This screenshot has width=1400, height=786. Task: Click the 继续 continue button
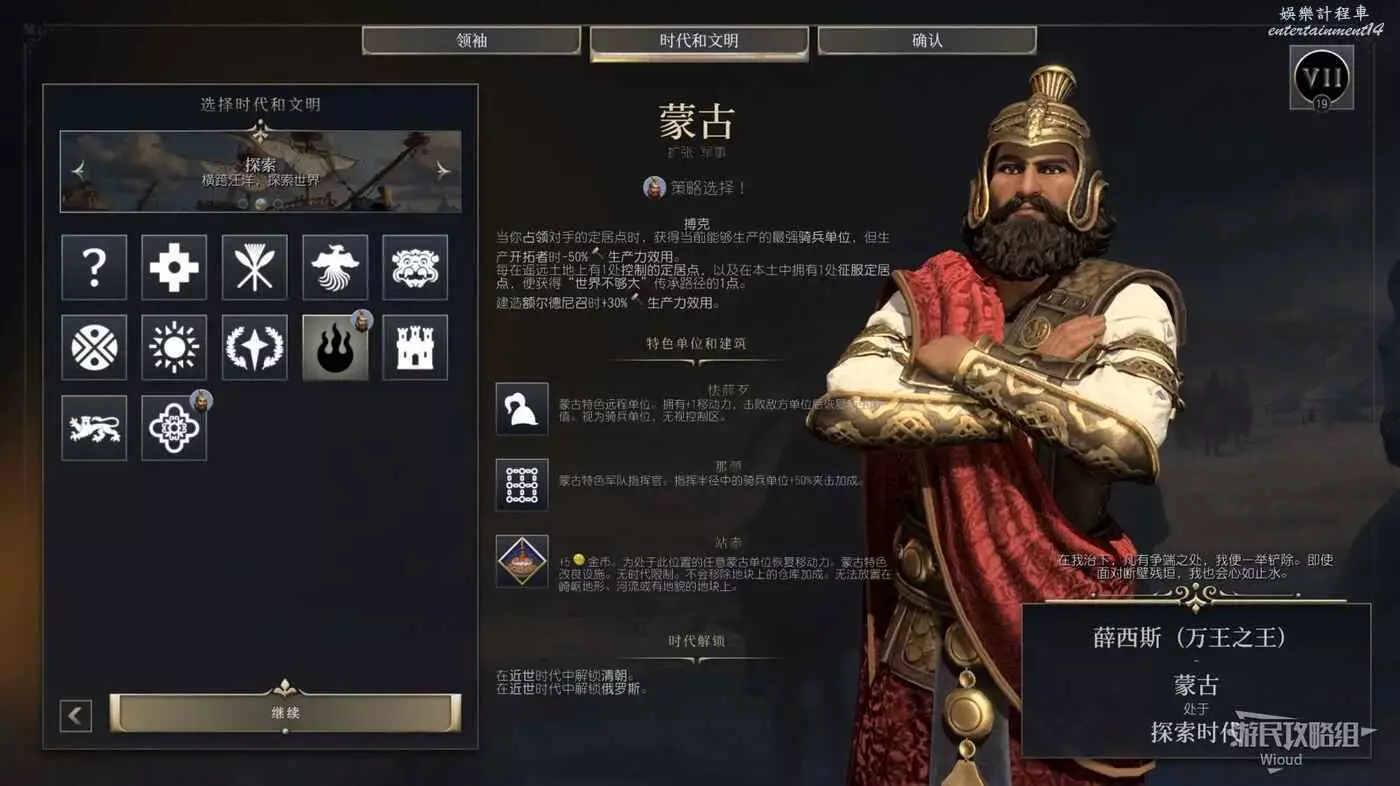(285, 713)
